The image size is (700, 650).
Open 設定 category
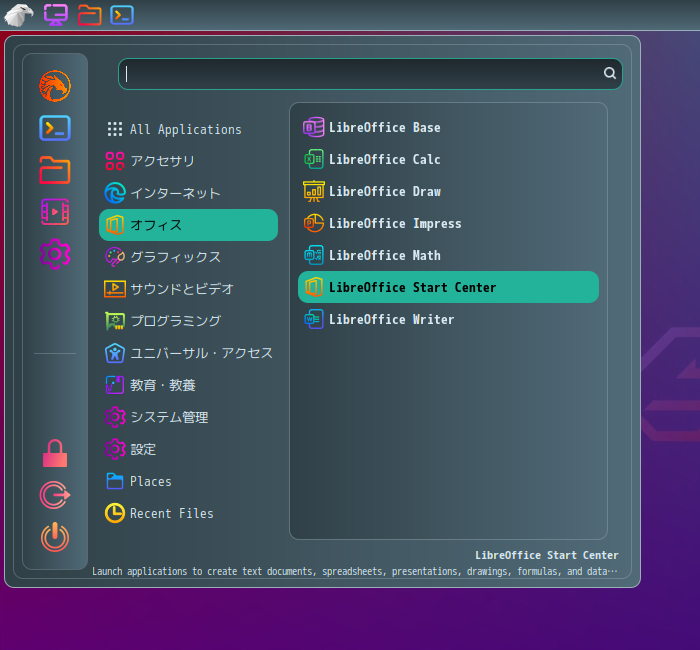pyautogui.click(x=188, y=449)
